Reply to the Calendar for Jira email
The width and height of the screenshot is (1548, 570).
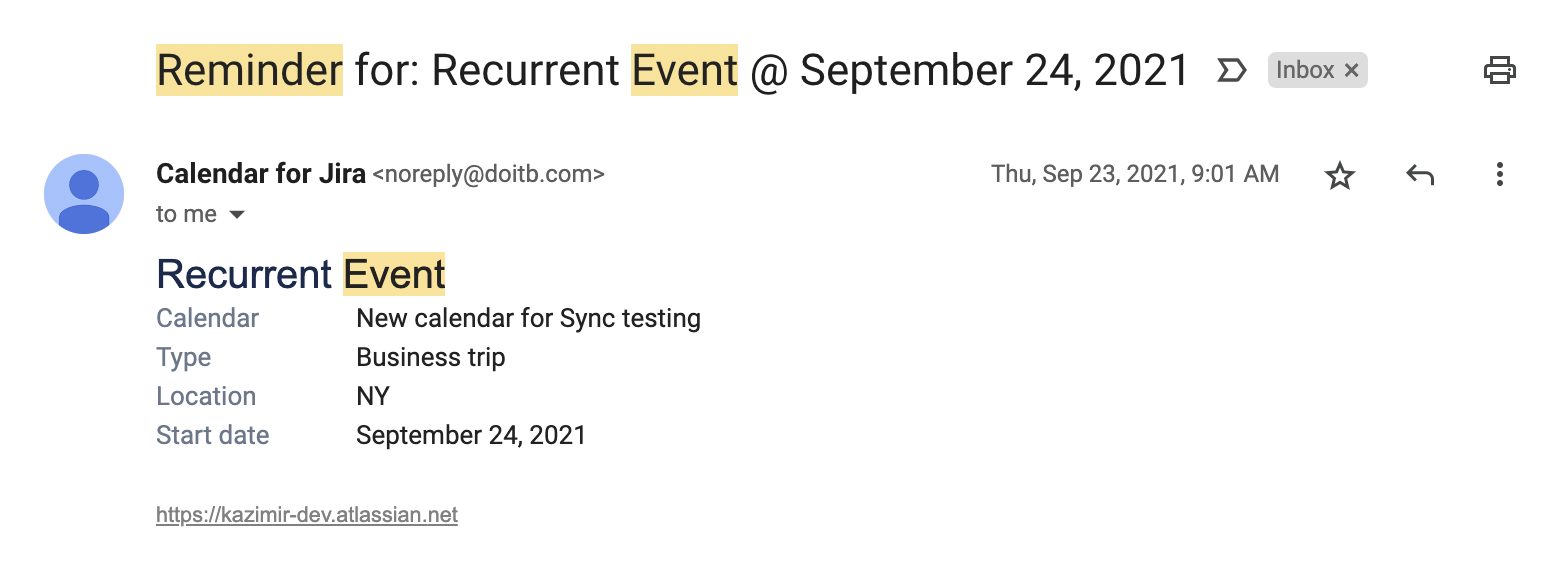(x=1420, y=176)
